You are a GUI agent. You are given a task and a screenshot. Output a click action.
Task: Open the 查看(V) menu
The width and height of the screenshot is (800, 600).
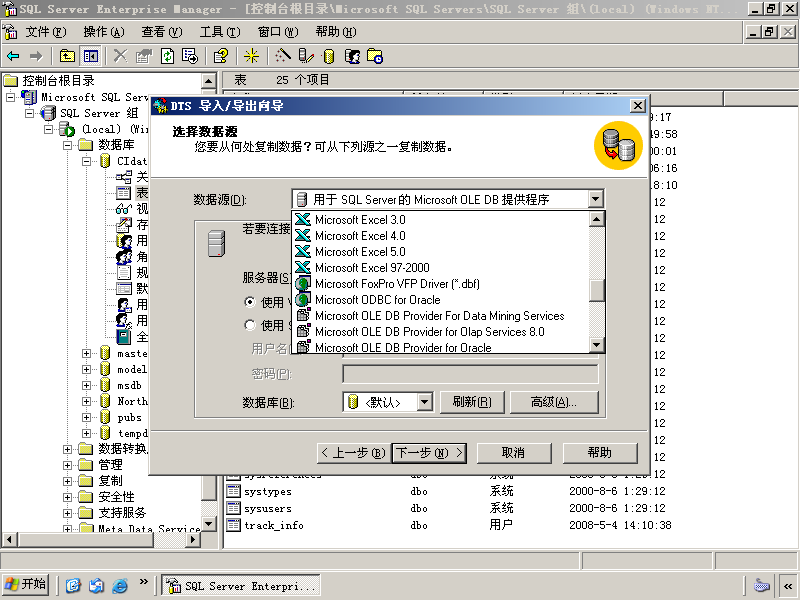[161, 32]
